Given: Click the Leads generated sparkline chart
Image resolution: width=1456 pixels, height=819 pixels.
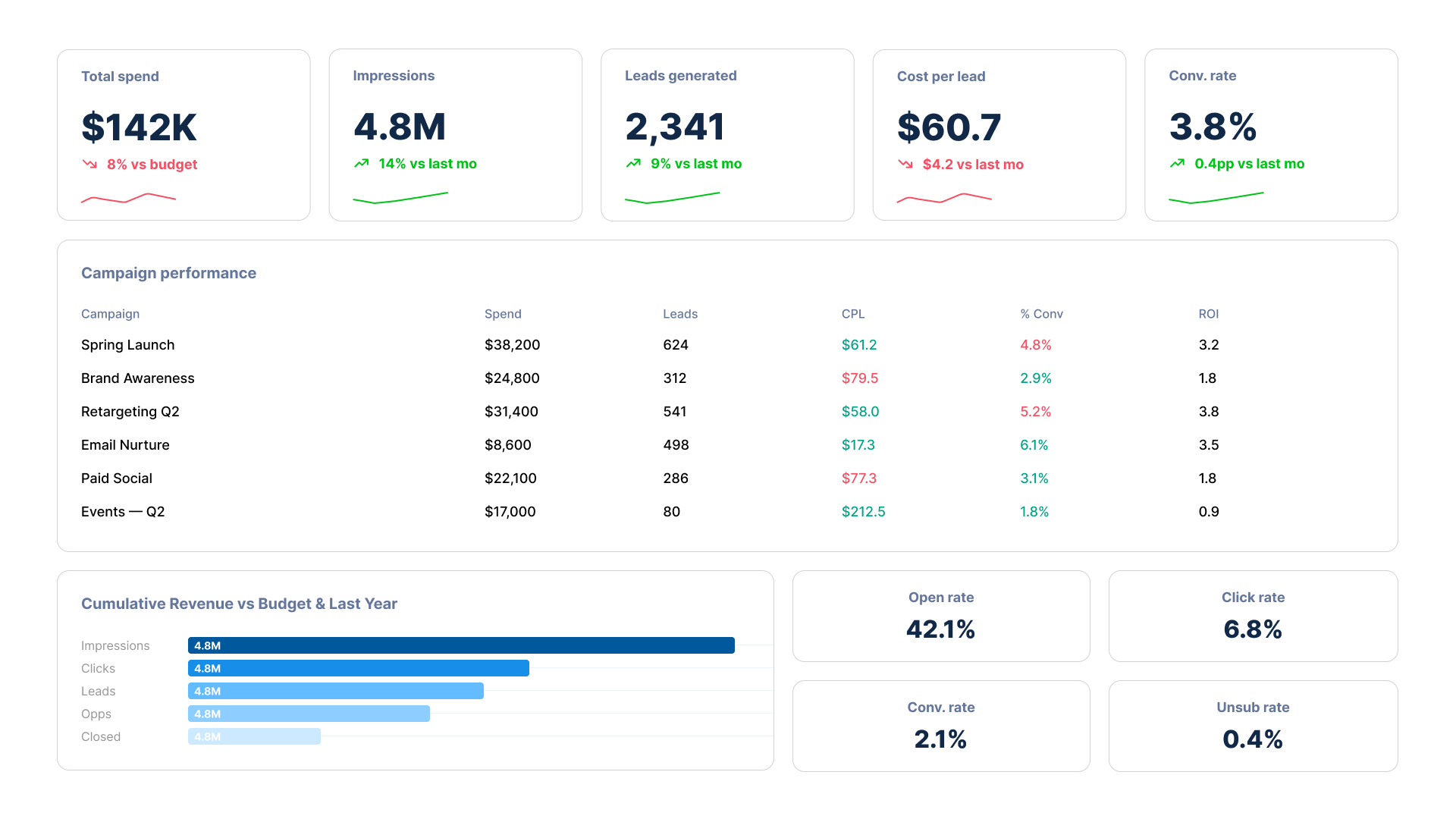Looking at the screenshot, I should coord(672,198).
